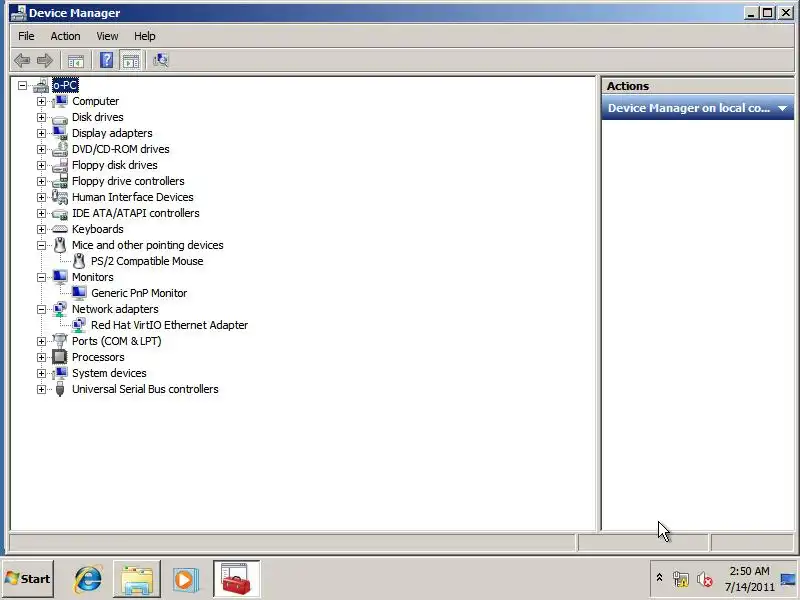Viewport: 800px width, 600px height.
Task: Open the Action menu
Action: click(x=65, y=36)
